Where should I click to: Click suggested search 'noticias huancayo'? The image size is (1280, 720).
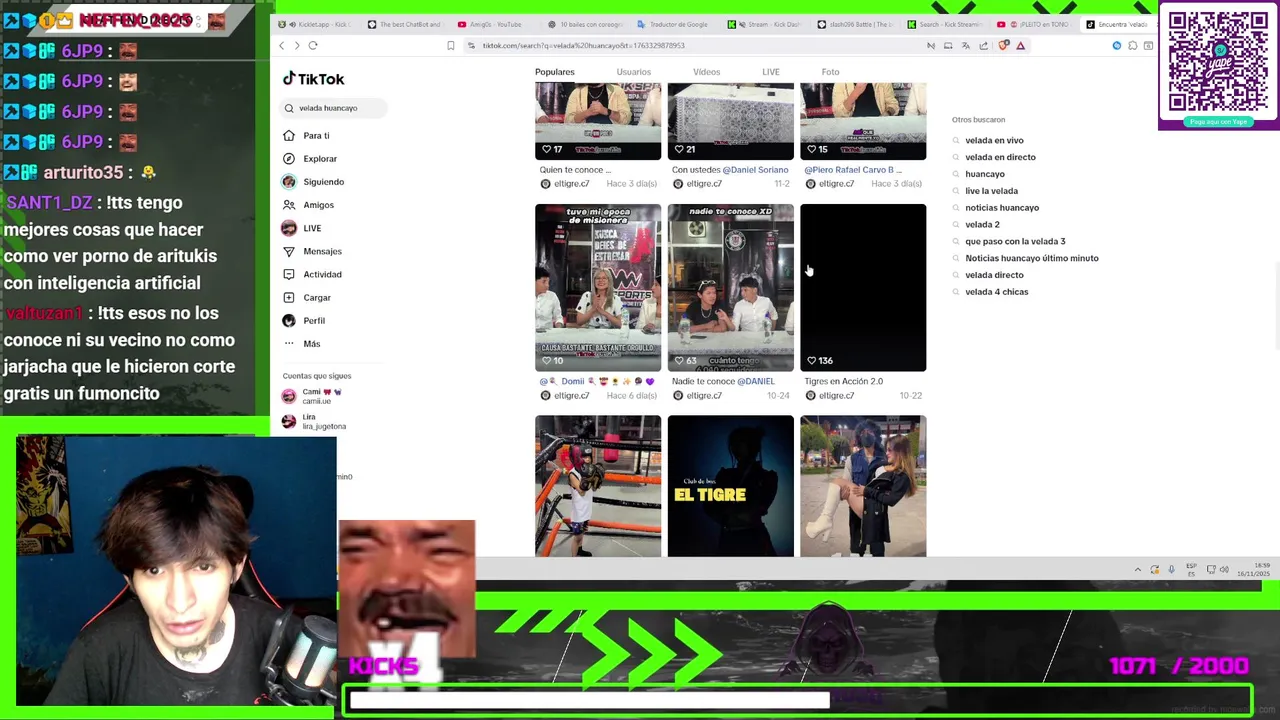[x=1002, y=208]
